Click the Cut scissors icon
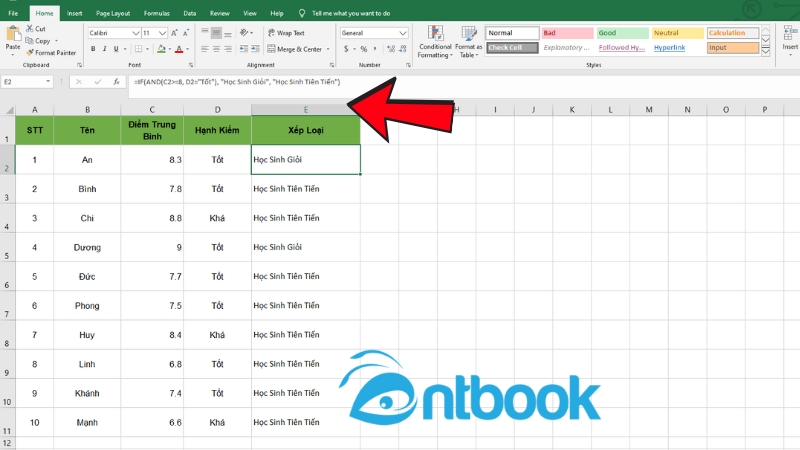The height and width of the screenshot is (450, 800). (30, 29)
